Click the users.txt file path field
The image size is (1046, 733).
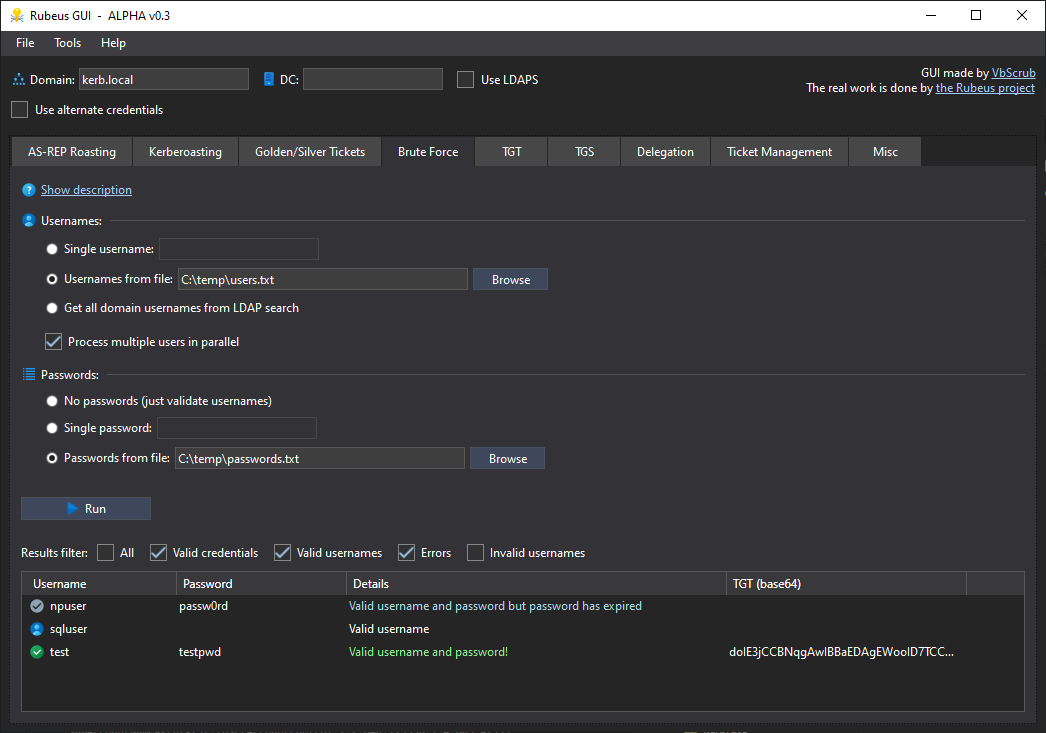(323, 279)
